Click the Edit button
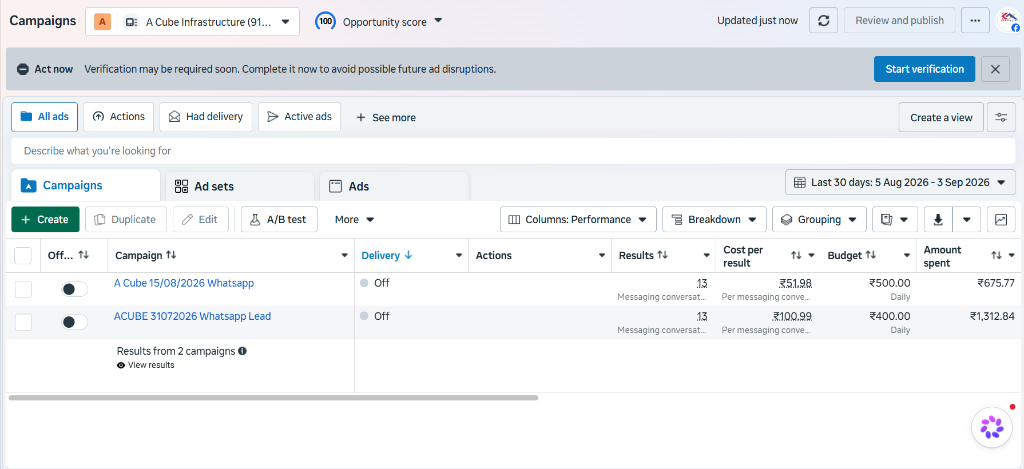 [200, 219]
